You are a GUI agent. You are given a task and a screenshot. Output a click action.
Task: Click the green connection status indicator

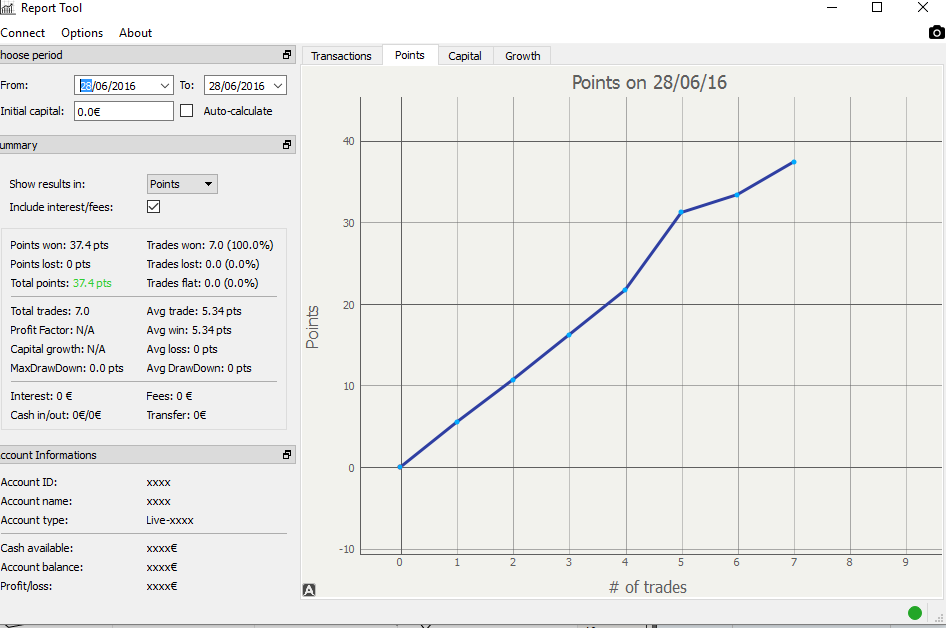click(x=915, y=613)
